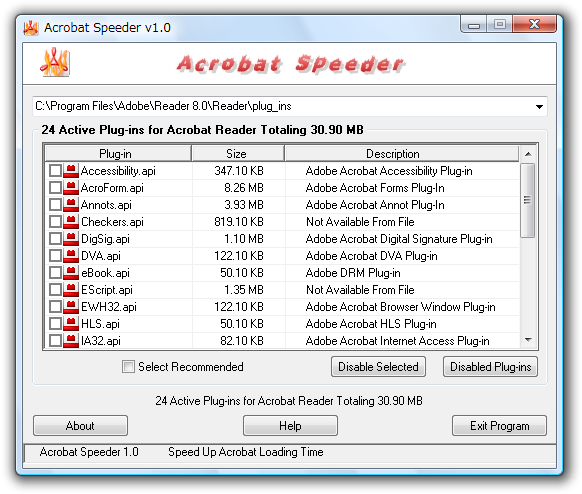Screen dimensions: 582x494
Task: Click the 819.10 KB size cell
Action: coord(239,222)
